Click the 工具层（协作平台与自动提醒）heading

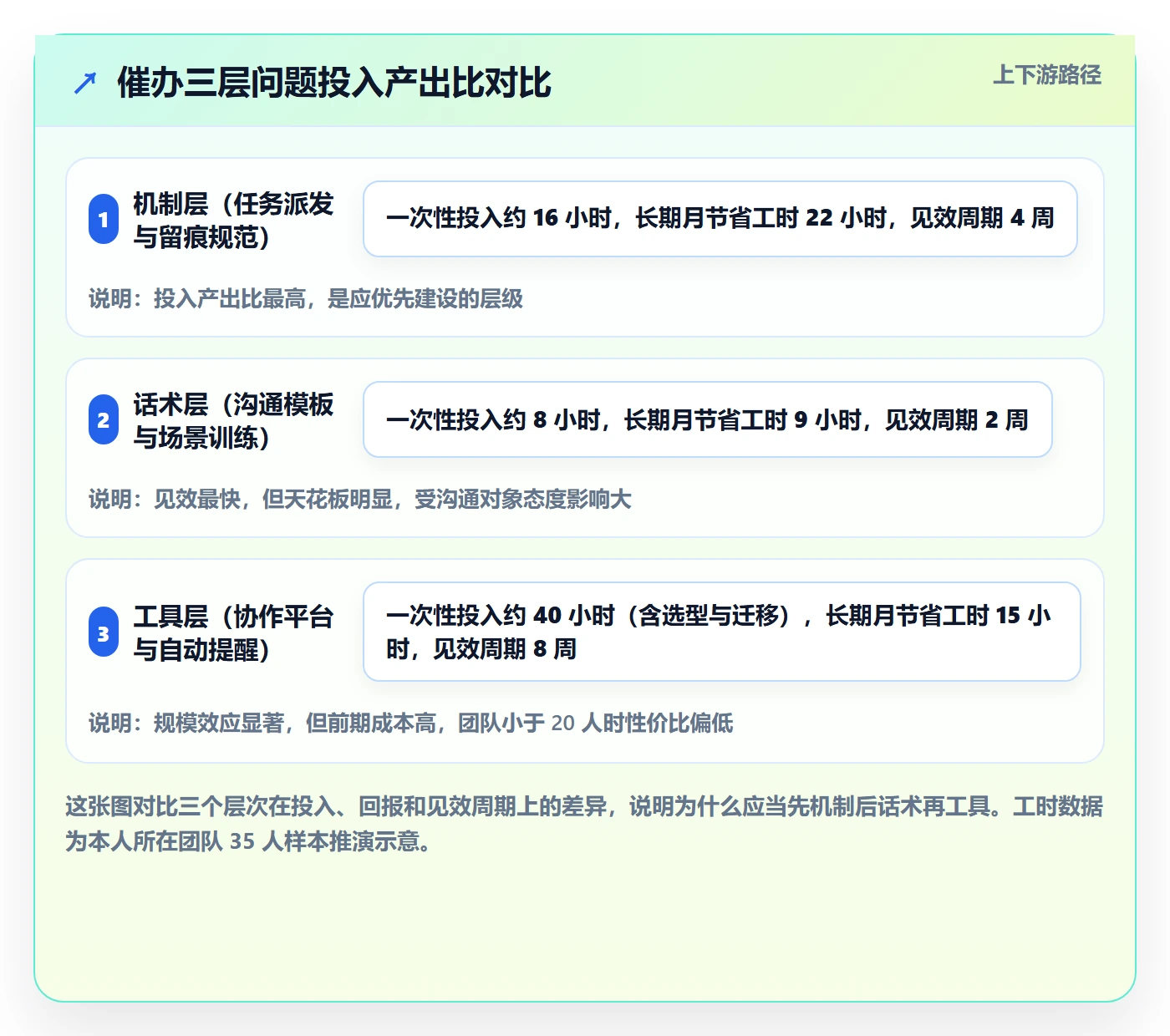pos(234,632)
